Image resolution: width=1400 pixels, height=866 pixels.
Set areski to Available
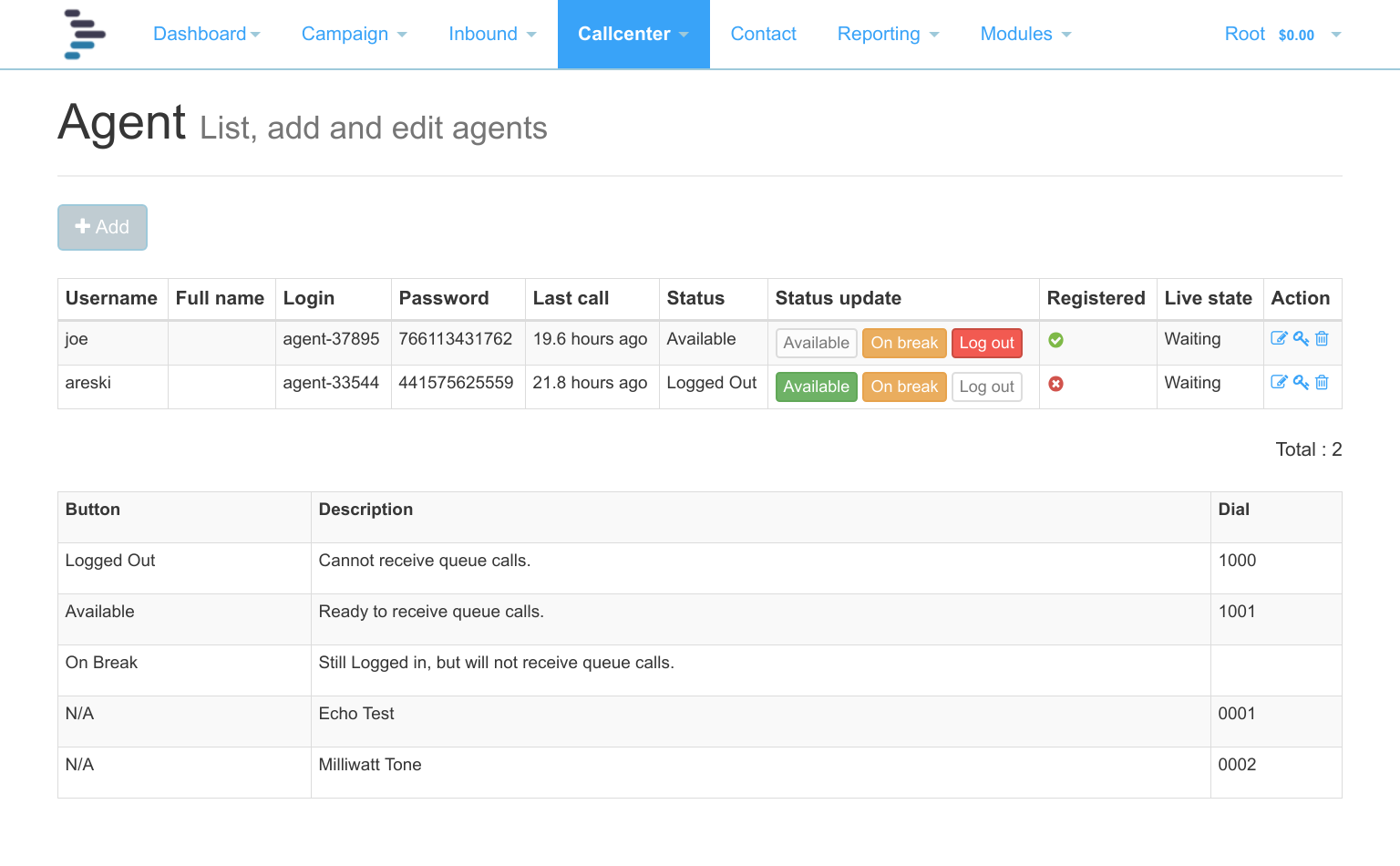[816, 387]
